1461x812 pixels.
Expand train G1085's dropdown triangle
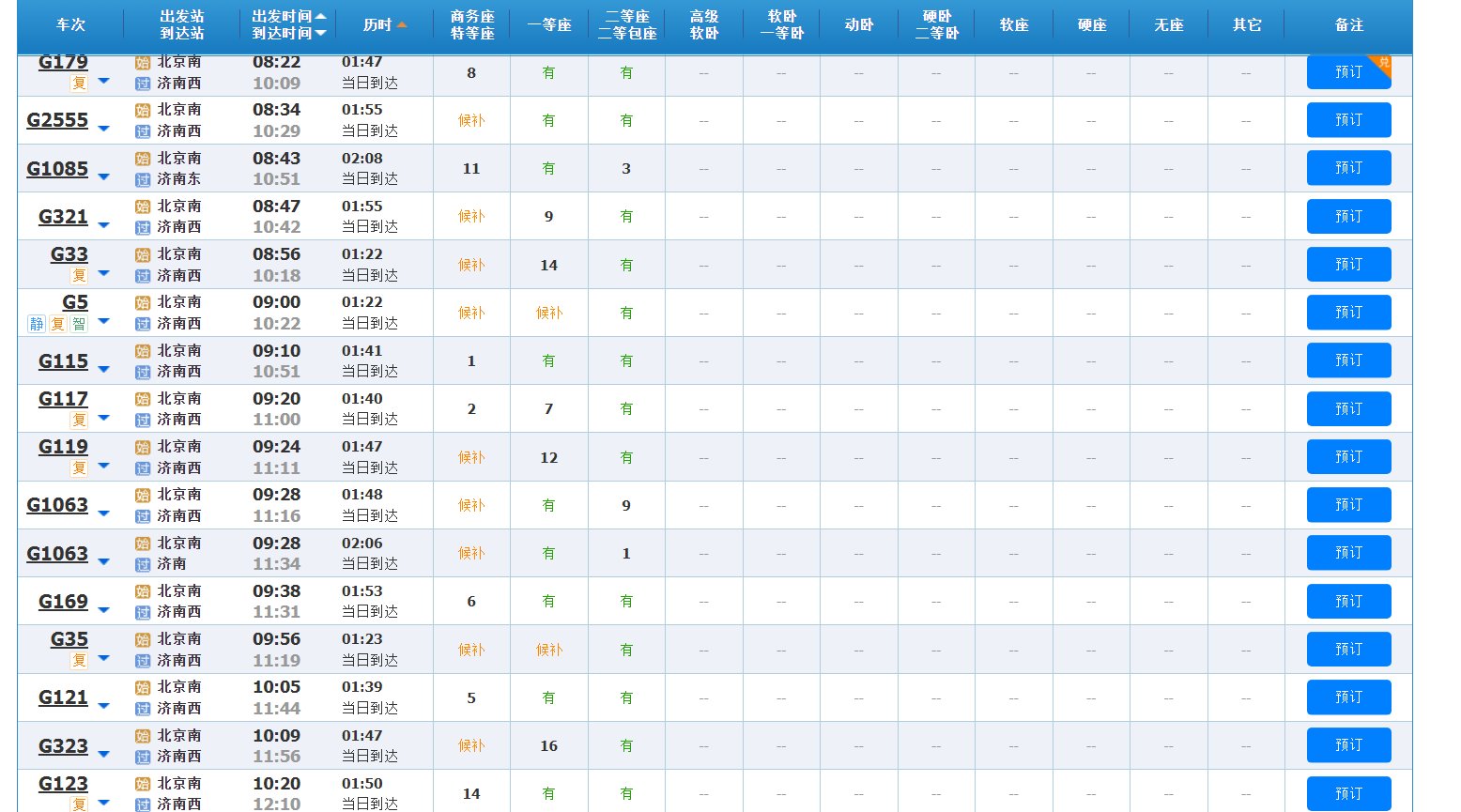click(x=104, y=176)
